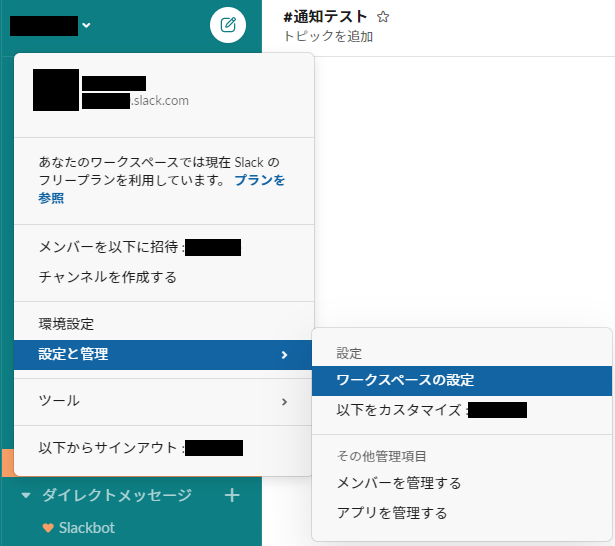Click the compose new message icon

[228, 25]
